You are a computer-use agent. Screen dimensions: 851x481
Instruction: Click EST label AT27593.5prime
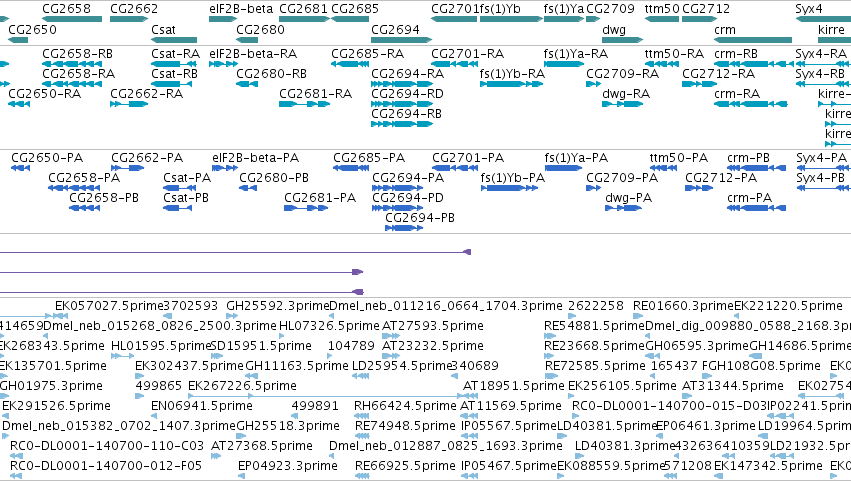coord(433,326)
